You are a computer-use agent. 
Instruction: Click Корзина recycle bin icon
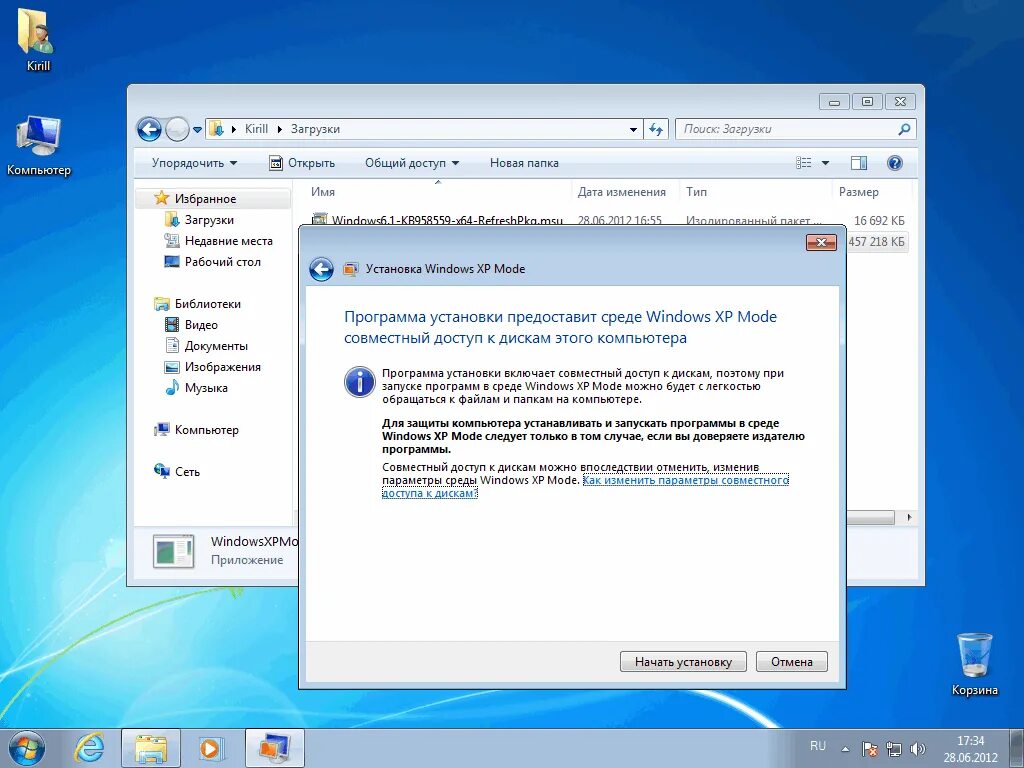(974, 664)
